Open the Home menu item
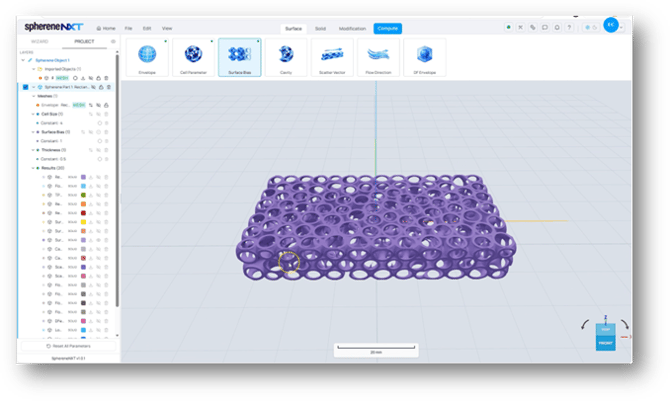Screen dimensions: 670x401 pos(106,28)
